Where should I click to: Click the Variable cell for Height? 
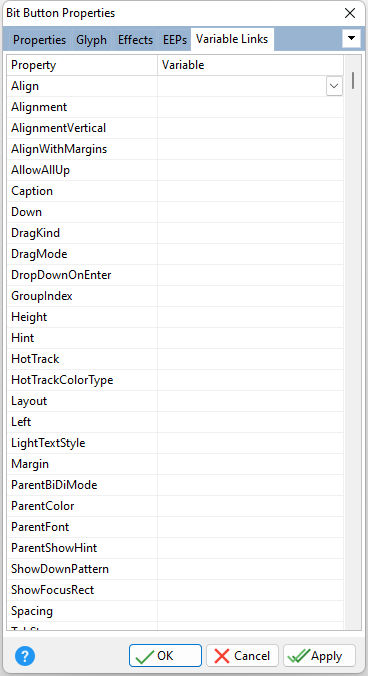[x=250, y=317]
